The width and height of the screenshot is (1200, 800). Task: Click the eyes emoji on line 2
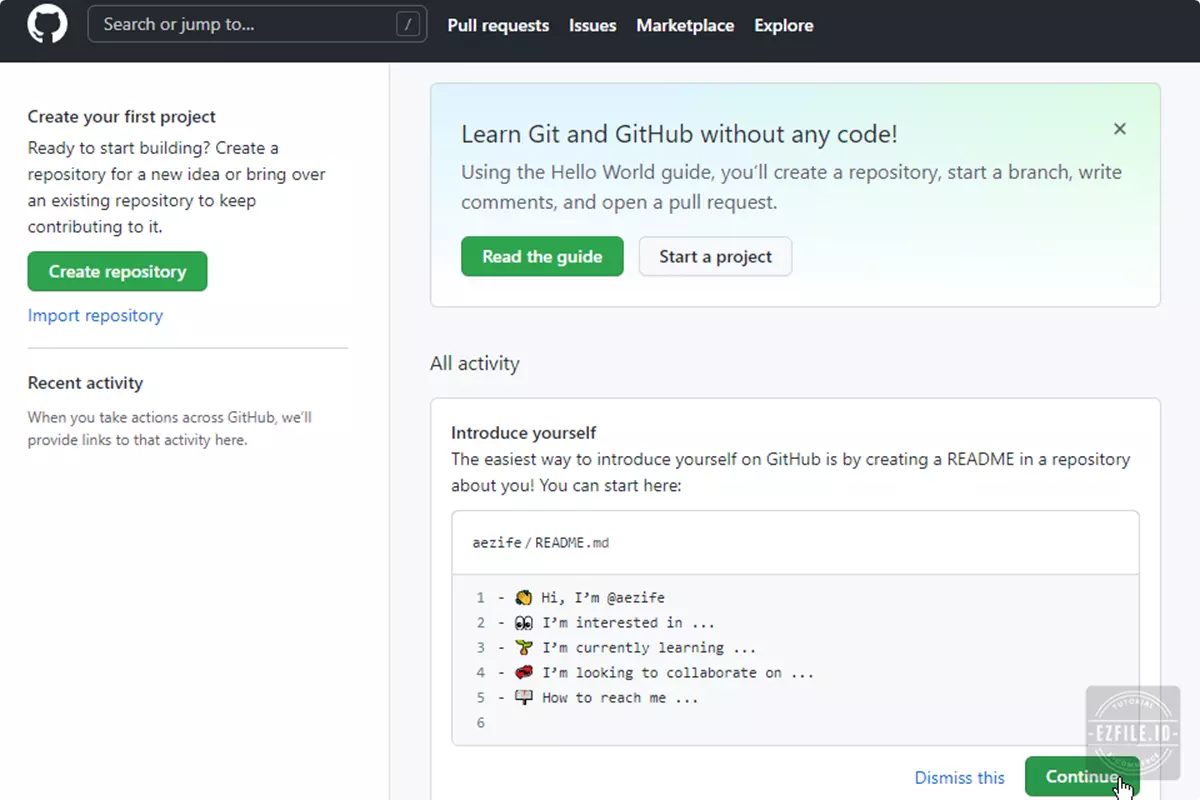[x=523, y=623]
